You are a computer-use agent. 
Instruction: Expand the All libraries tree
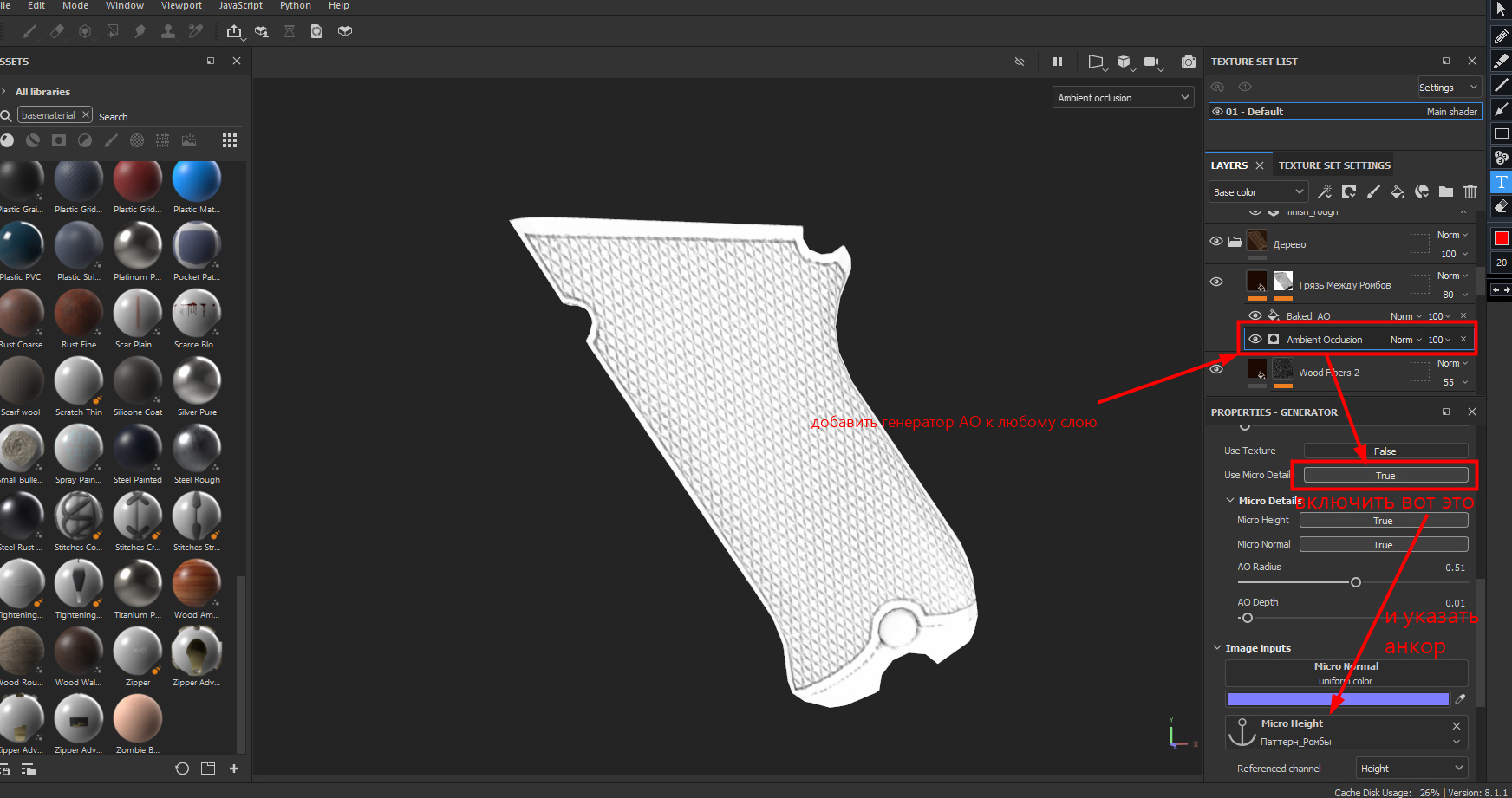tap(4, 92)
